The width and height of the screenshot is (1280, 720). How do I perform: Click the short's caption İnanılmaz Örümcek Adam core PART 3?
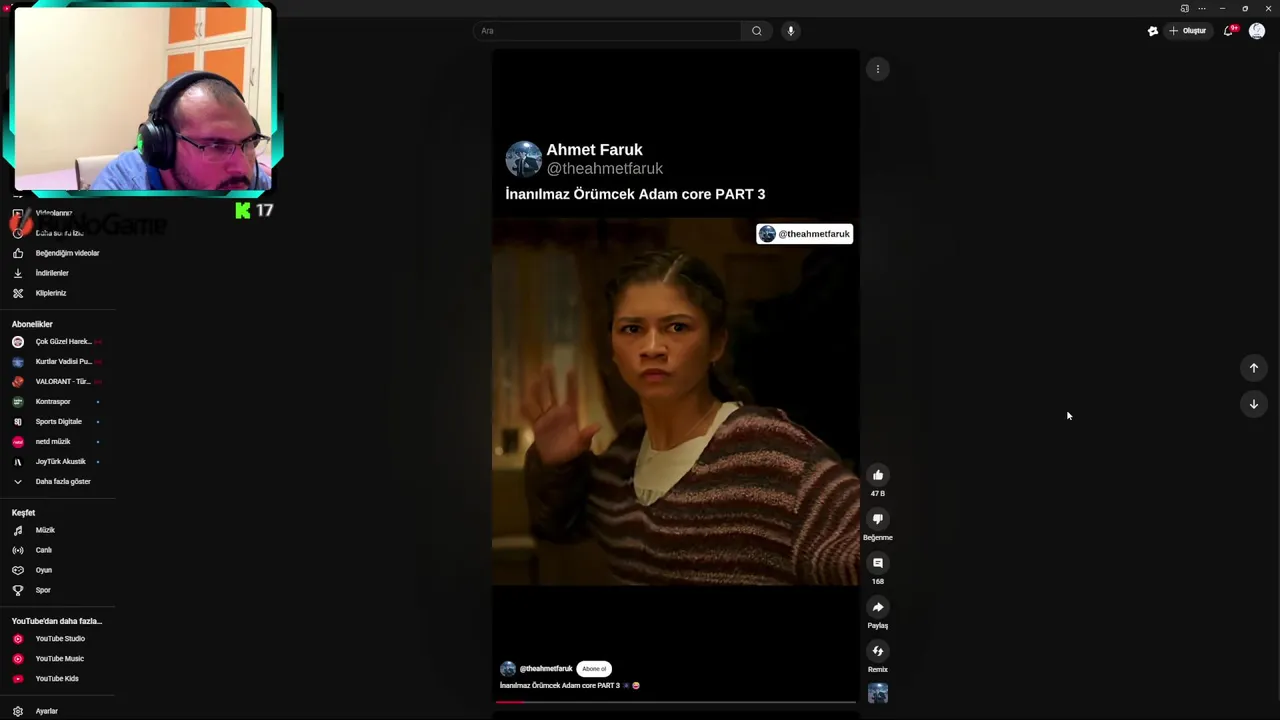coord(560,686)
